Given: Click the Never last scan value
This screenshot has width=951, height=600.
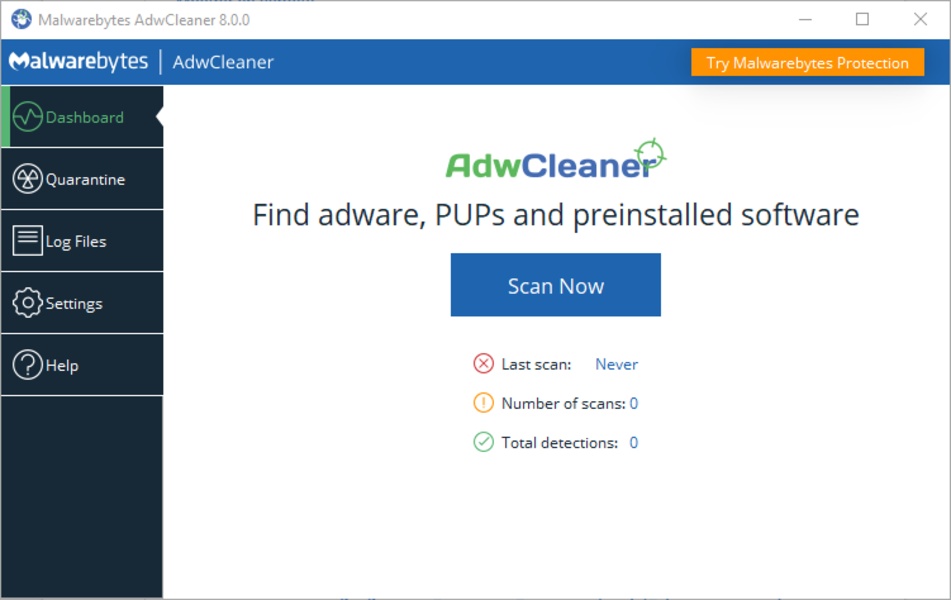Looking at the screenshot, I should (616, 364).
